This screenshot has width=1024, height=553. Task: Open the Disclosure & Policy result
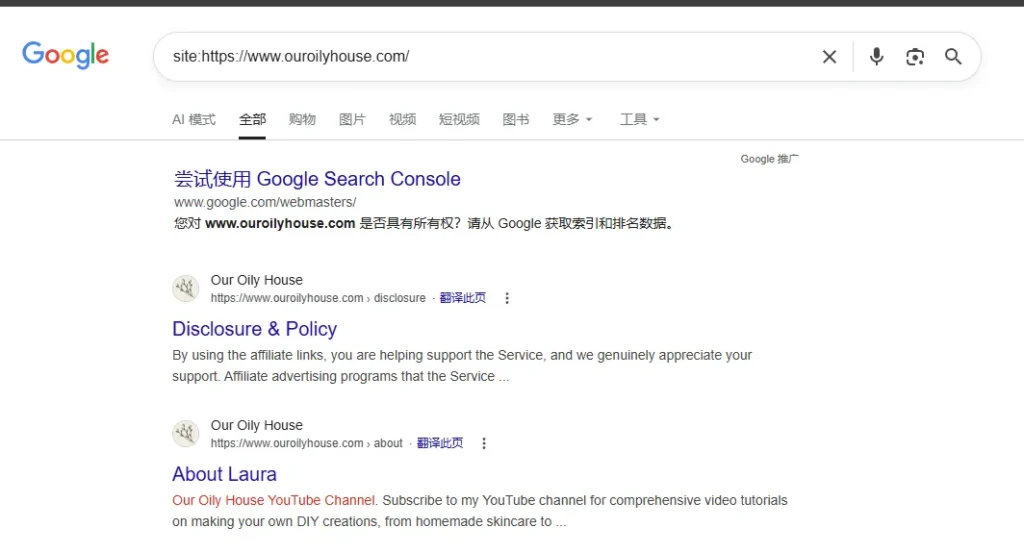click(x=255, y=329)
